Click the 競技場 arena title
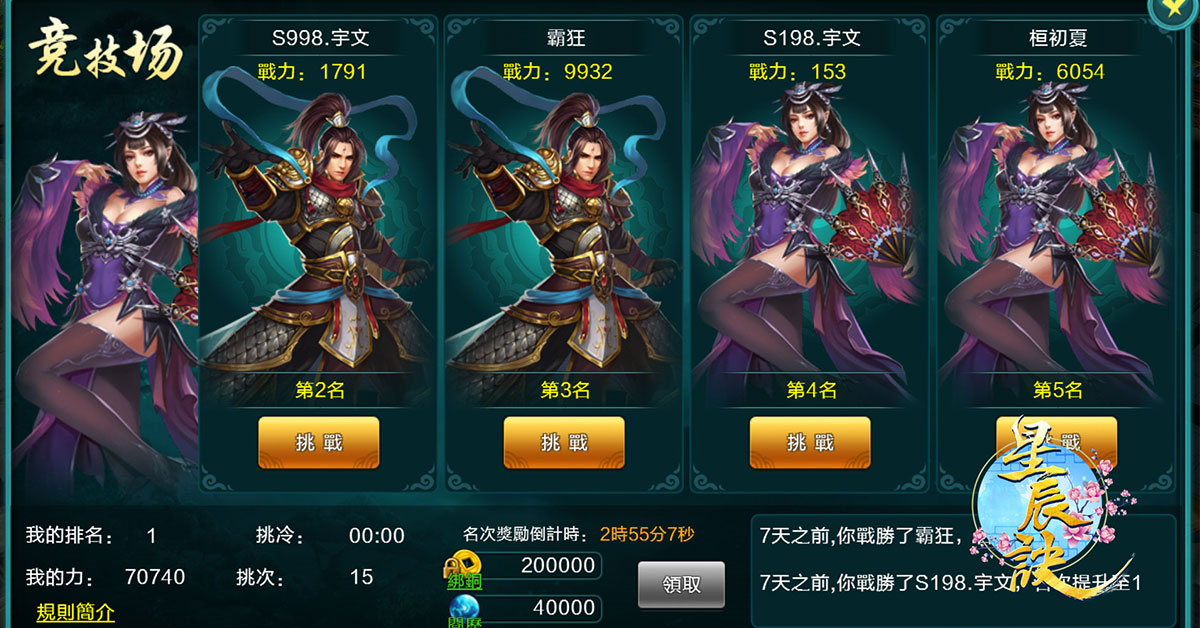Image resolution: width=1200 pixels, height=628 pixels. coord(103,48)
